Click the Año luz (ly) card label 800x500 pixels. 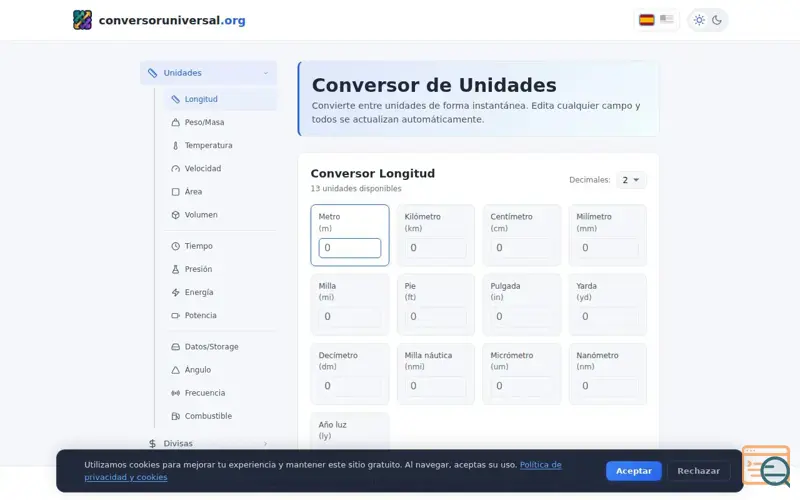333,430
